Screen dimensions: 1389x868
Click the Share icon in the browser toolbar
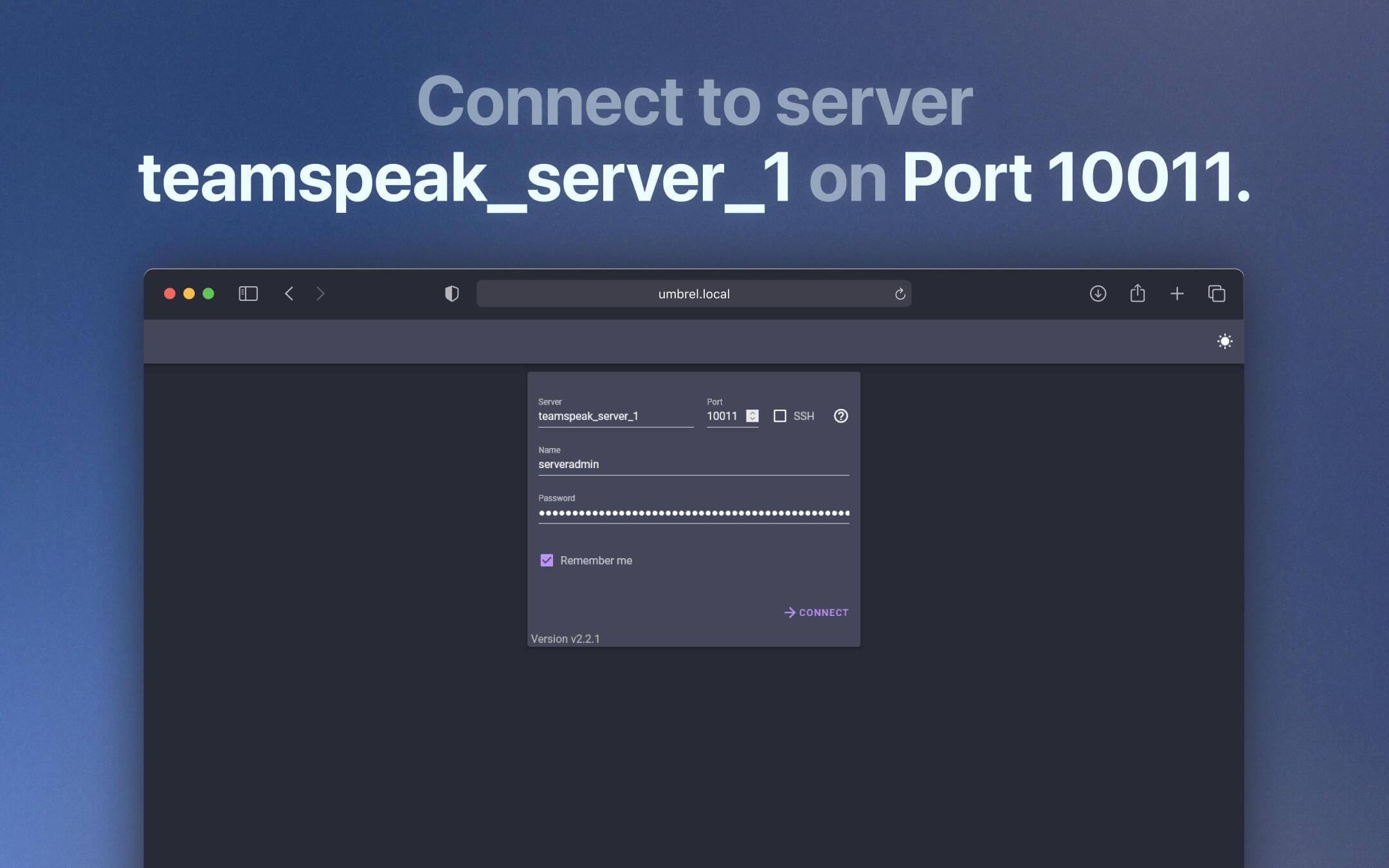click(x=1138, y=294)
